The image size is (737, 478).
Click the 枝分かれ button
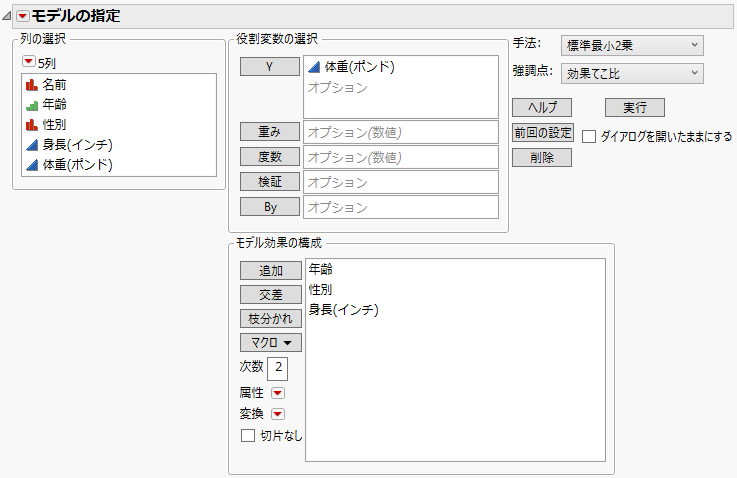coord(271,319)
